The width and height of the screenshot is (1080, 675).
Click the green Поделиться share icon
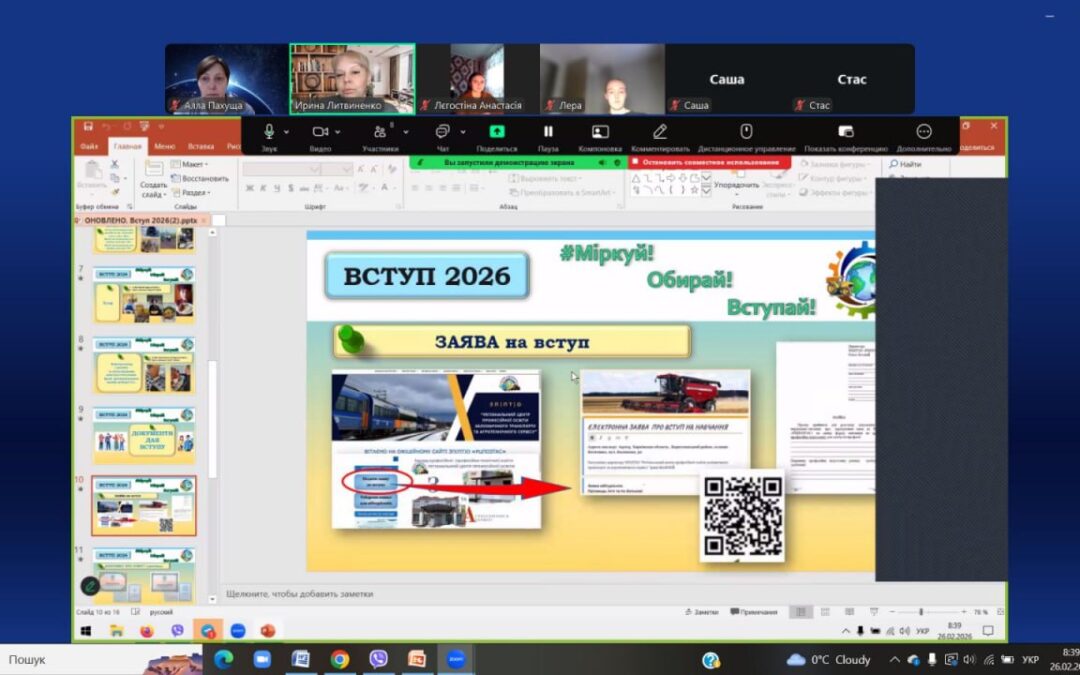click(x=497, y=132)
